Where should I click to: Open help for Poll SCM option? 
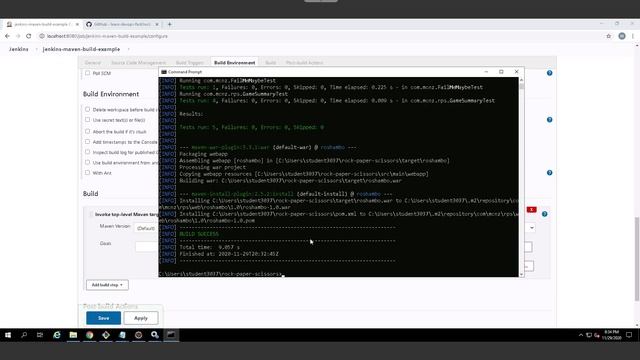coord(549,73)
